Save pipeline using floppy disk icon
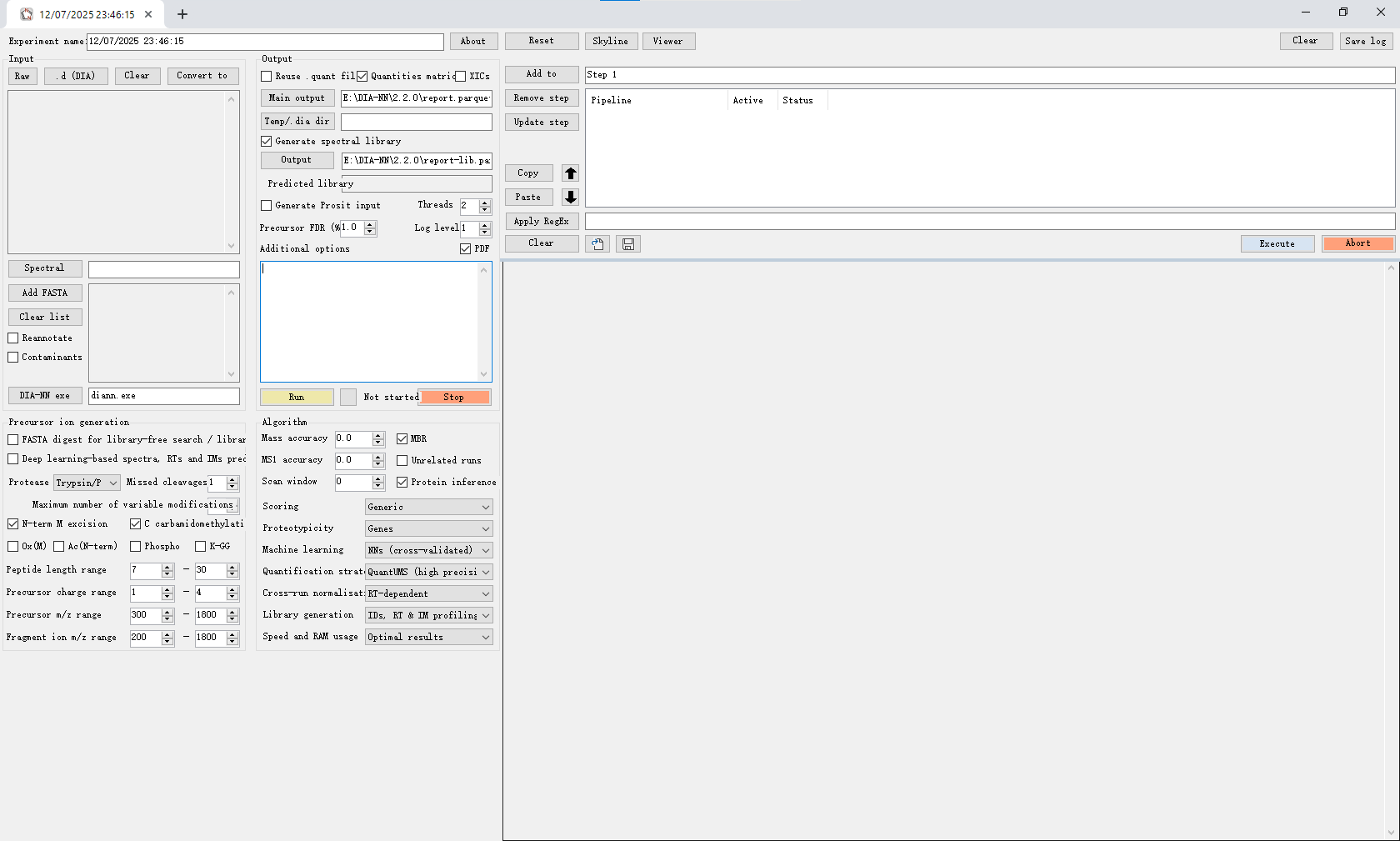 [628, 244]
